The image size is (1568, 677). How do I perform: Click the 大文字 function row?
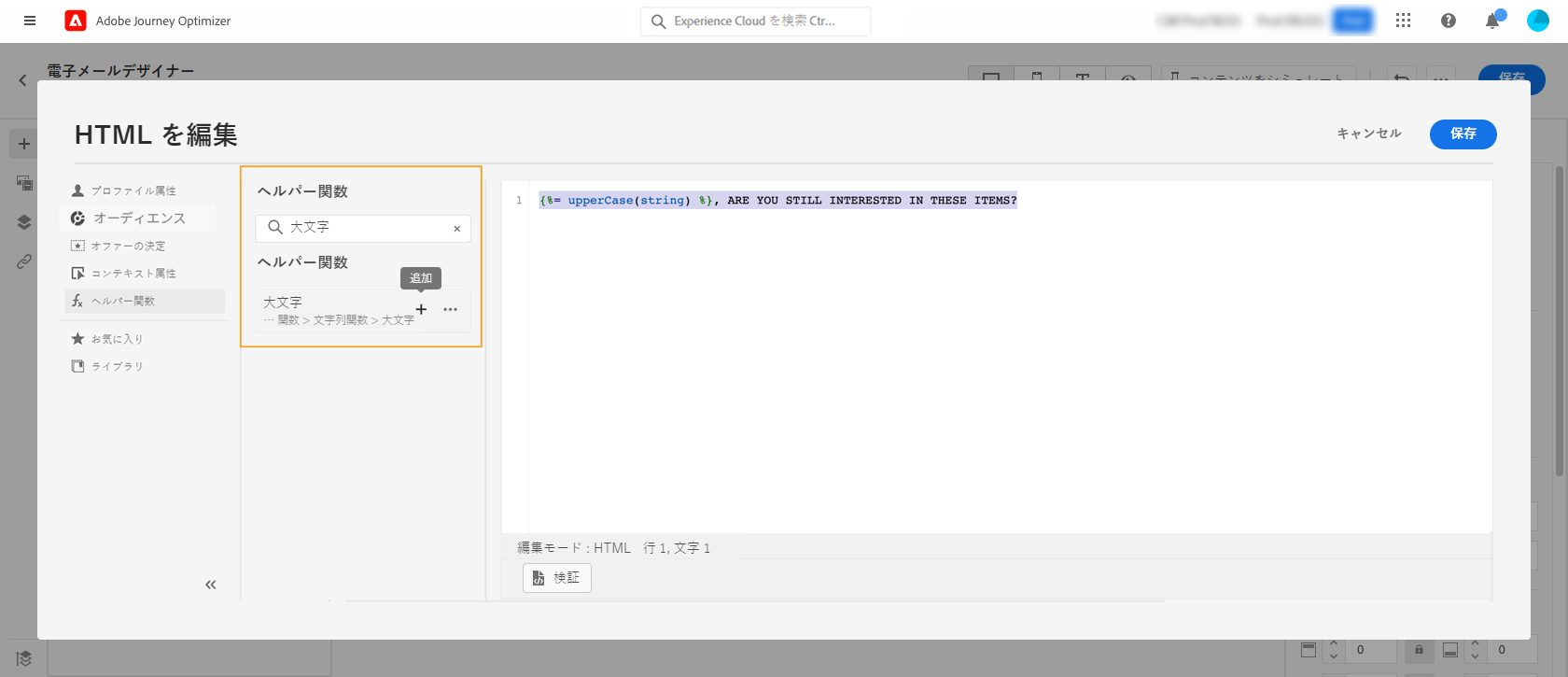(x=363, y=310)
